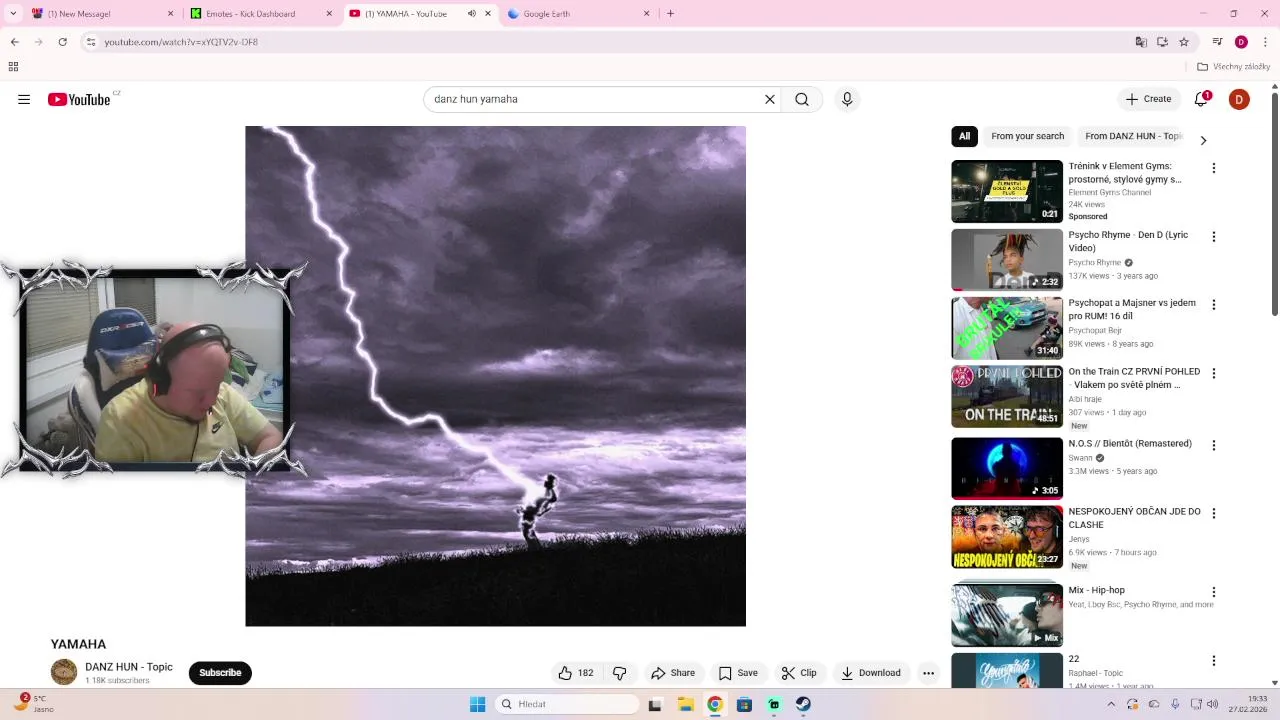This screenshot has height=720, width=1280.
Task: Open media controls in Chrome toolbar
Action: (x=1217, y=42)
